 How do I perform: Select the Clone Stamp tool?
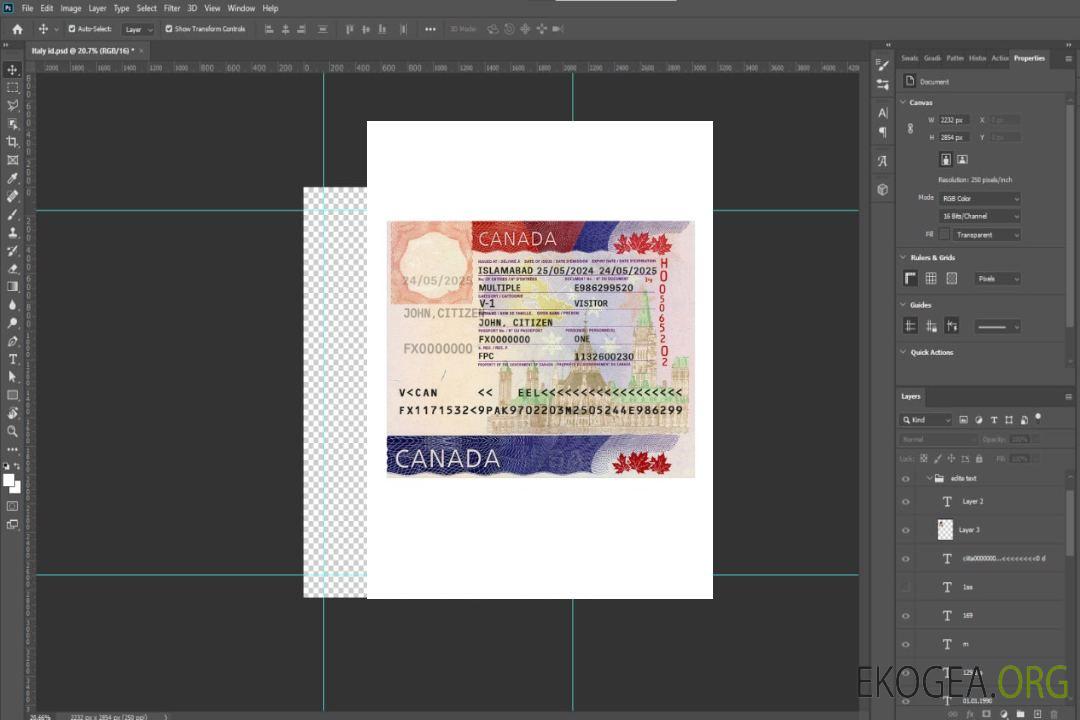[x=12, y=232]
